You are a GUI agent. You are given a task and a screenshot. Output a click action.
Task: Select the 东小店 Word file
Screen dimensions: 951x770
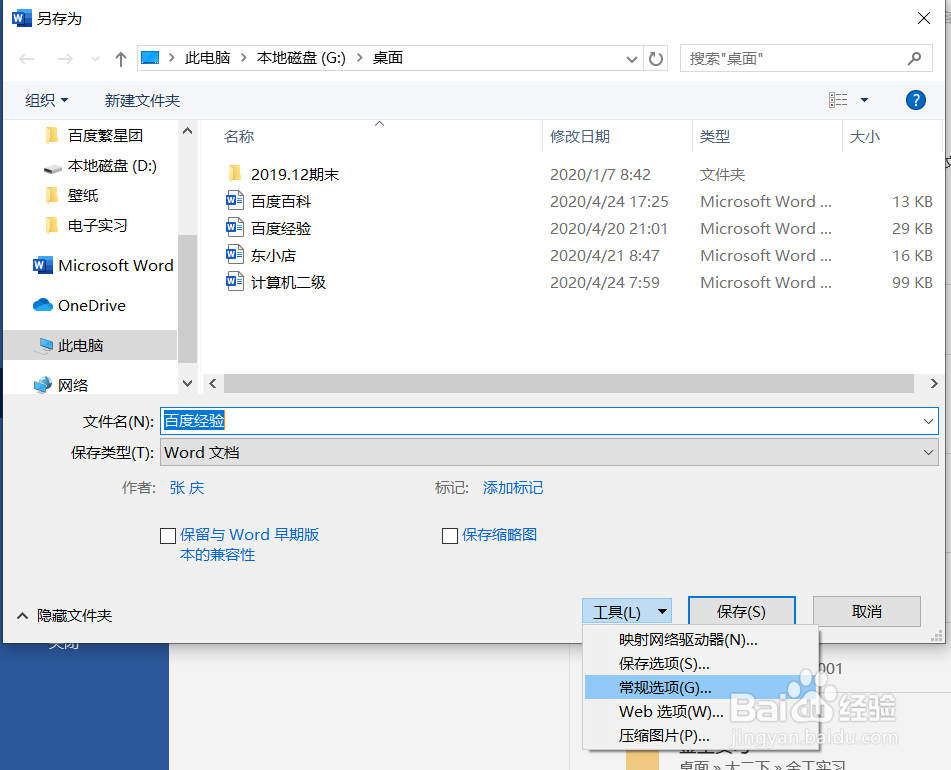pyautogui.click(x=273, y=255)
